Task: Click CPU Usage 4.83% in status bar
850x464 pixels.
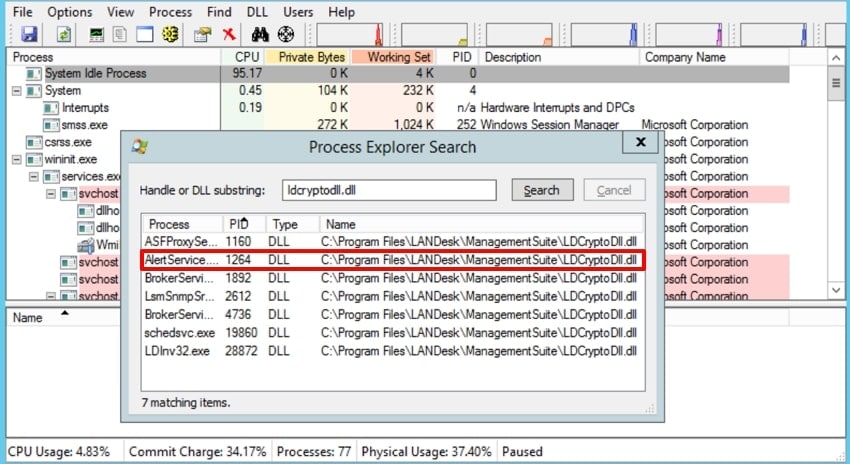Action: (59, 452)
